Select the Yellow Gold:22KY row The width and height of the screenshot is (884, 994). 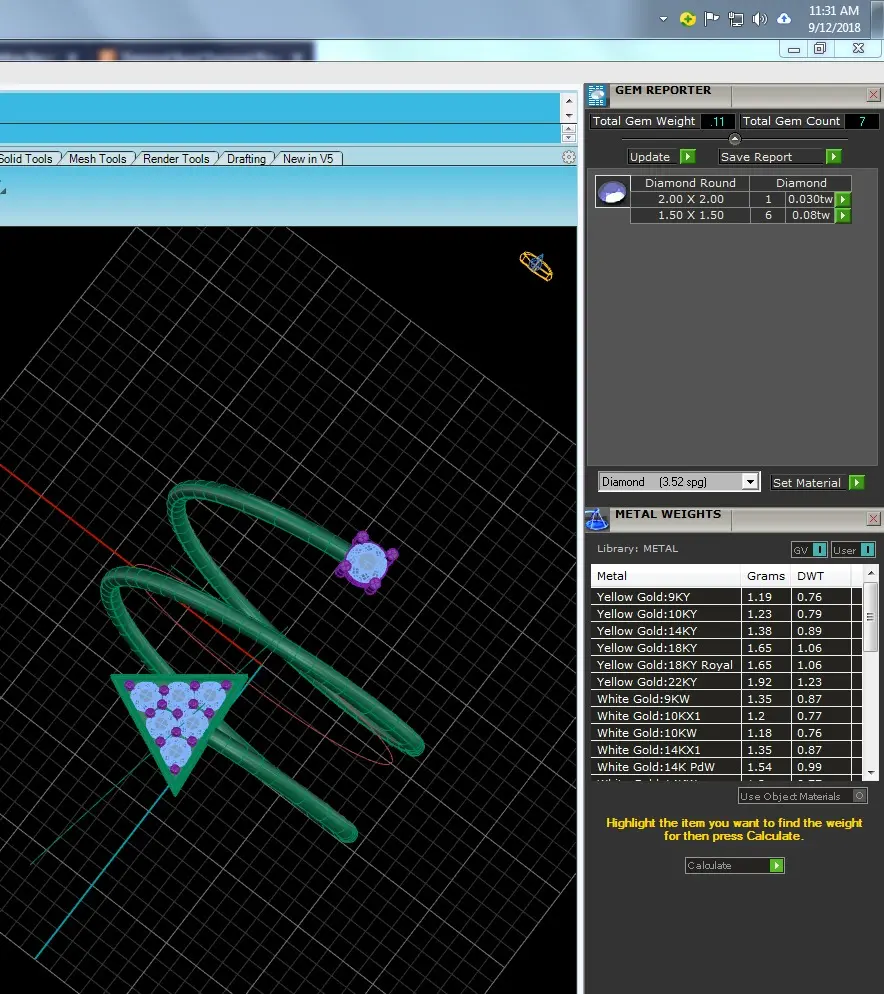(x=726, y=681)
